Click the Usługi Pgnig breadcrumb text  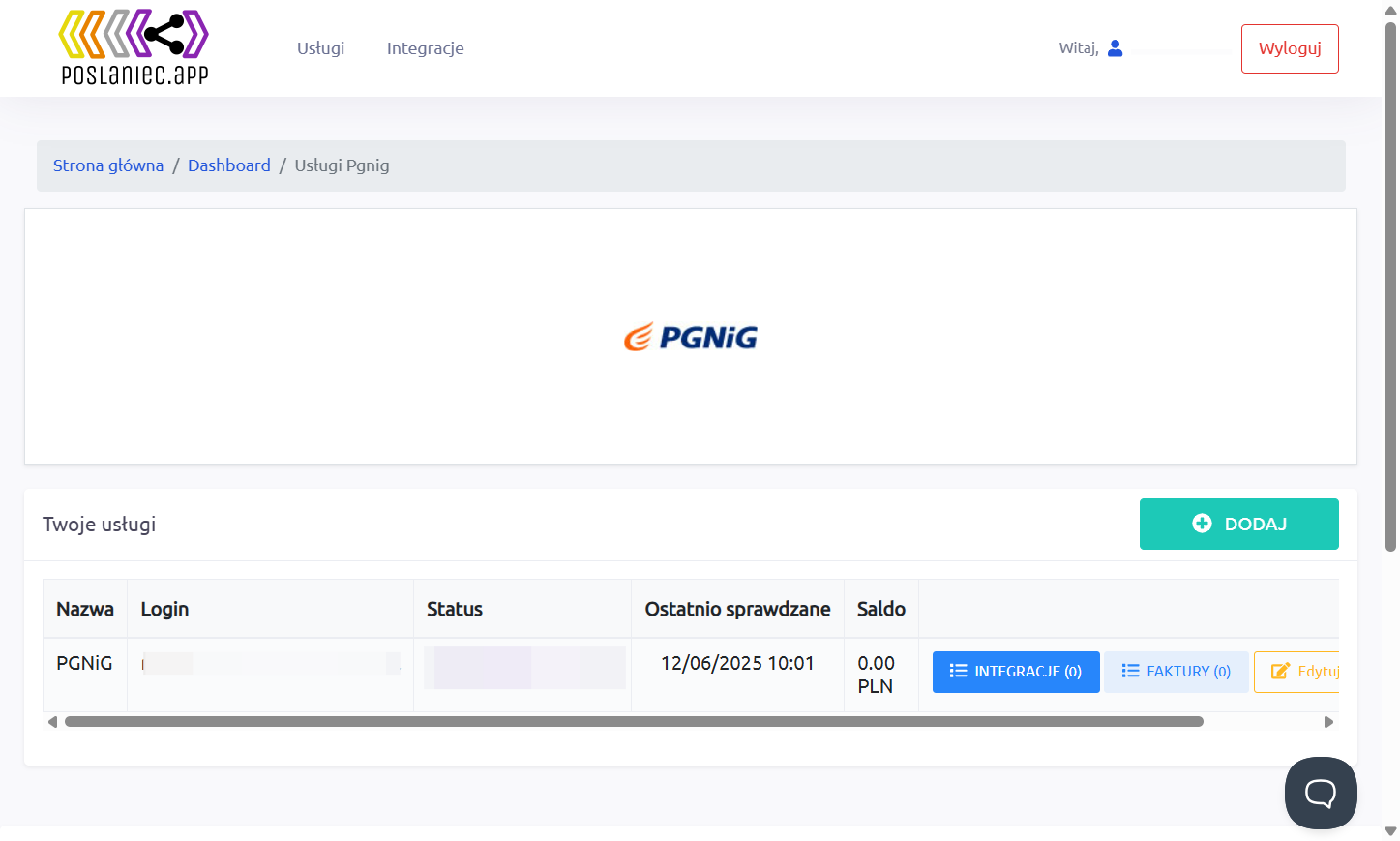(x=342, y=165)
